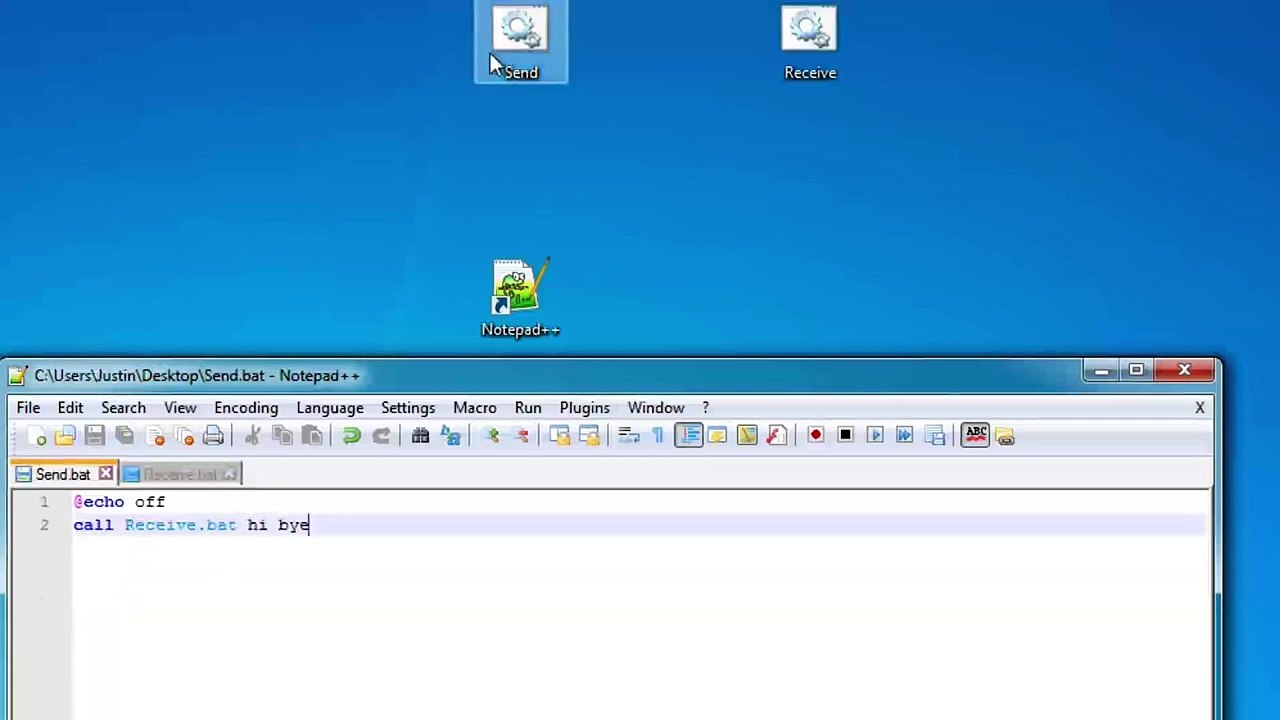Image resolution: width=1280 pixels, height=720 pixels.
Task: Open the ? help menu
Action: (705, 408)
